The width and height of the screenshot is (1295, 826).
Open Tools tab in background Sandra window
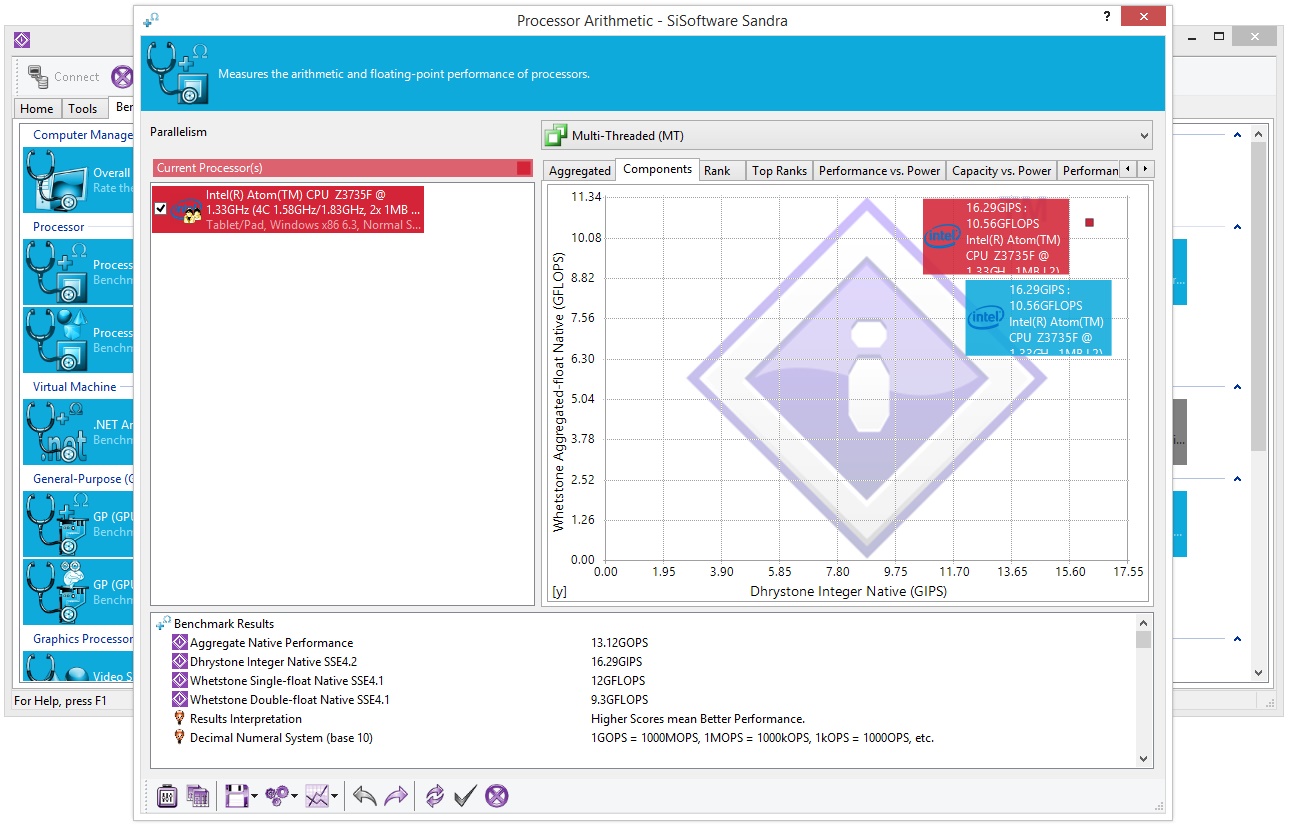pos(83,109)
